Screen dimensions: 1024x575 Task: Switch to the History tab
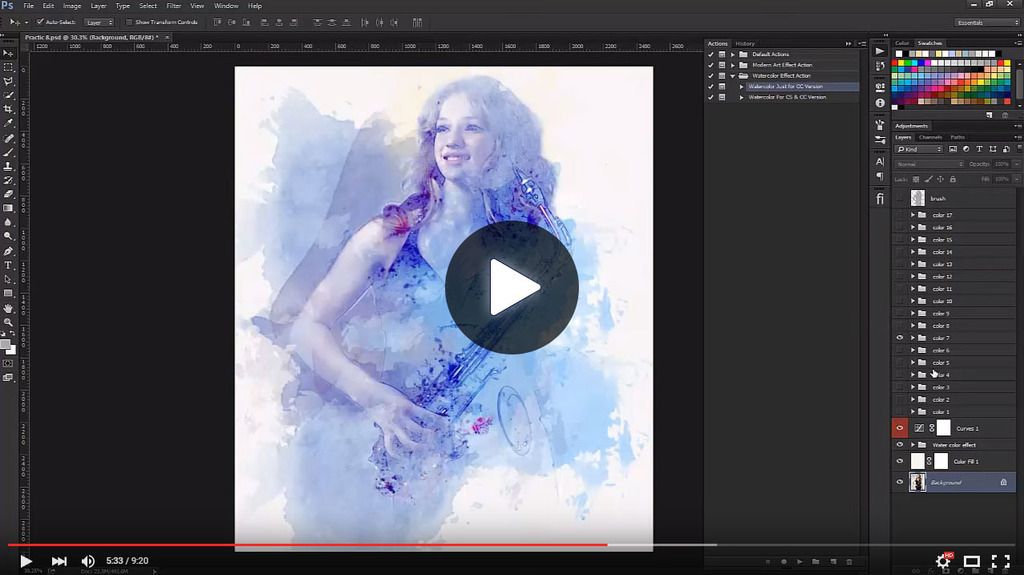(745, 44)
